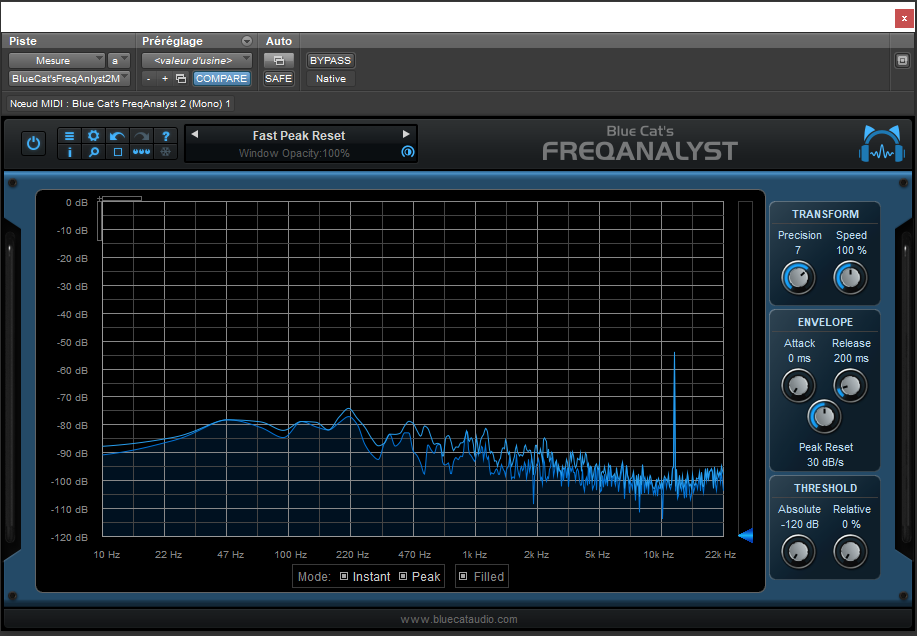Enable the Filled display checkbox
The height and width of the screenshot is (636, 917).
point(463,576)
